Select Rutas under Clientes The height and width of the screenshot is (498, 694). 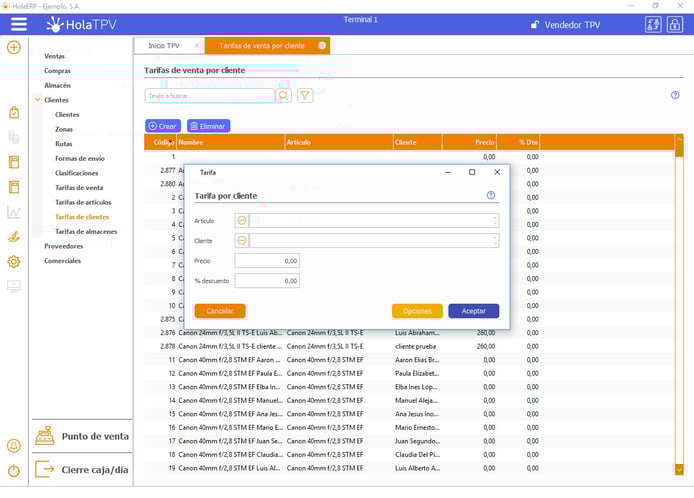(x=63, y=144)
